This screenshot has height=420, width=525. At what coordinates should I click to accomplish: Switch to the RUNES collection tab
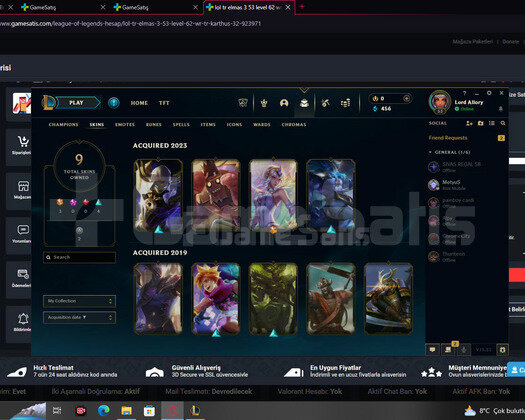[154, 125]
